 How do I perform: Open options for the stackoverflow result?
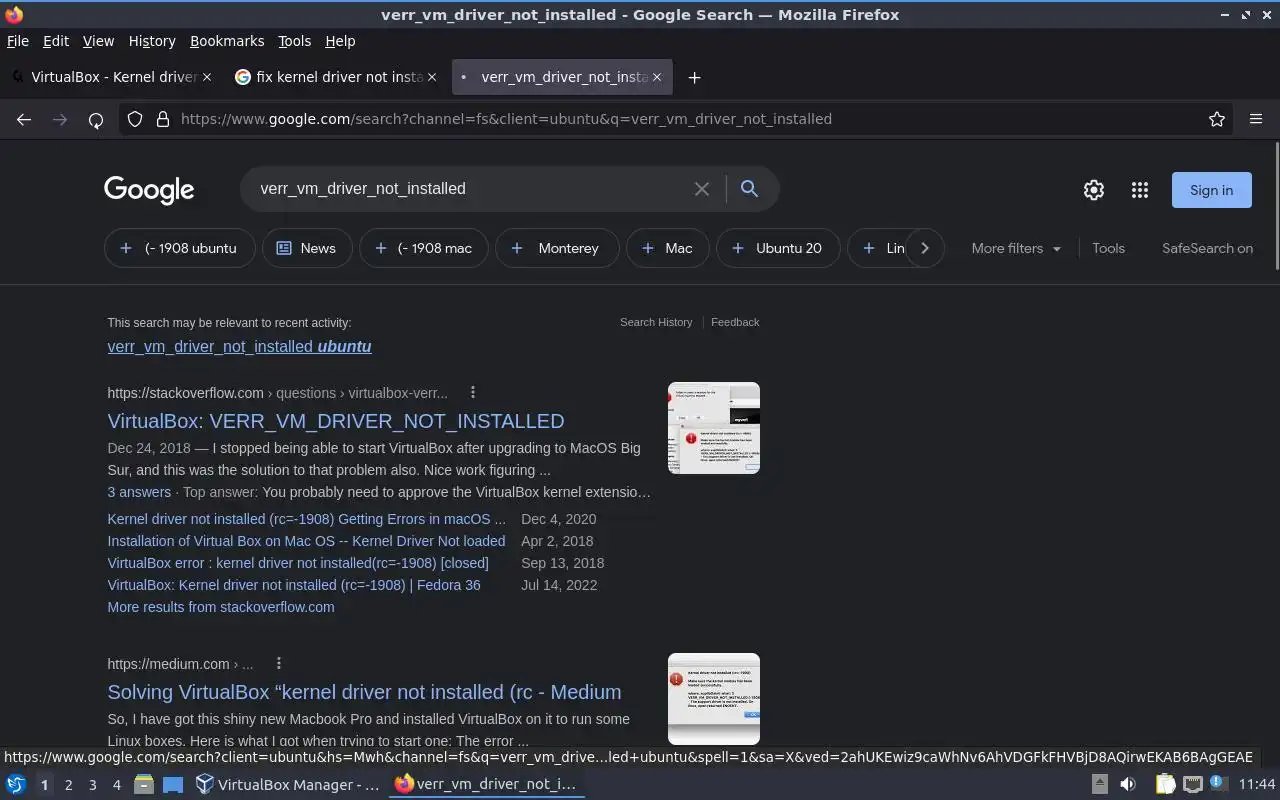click(473, 393)
